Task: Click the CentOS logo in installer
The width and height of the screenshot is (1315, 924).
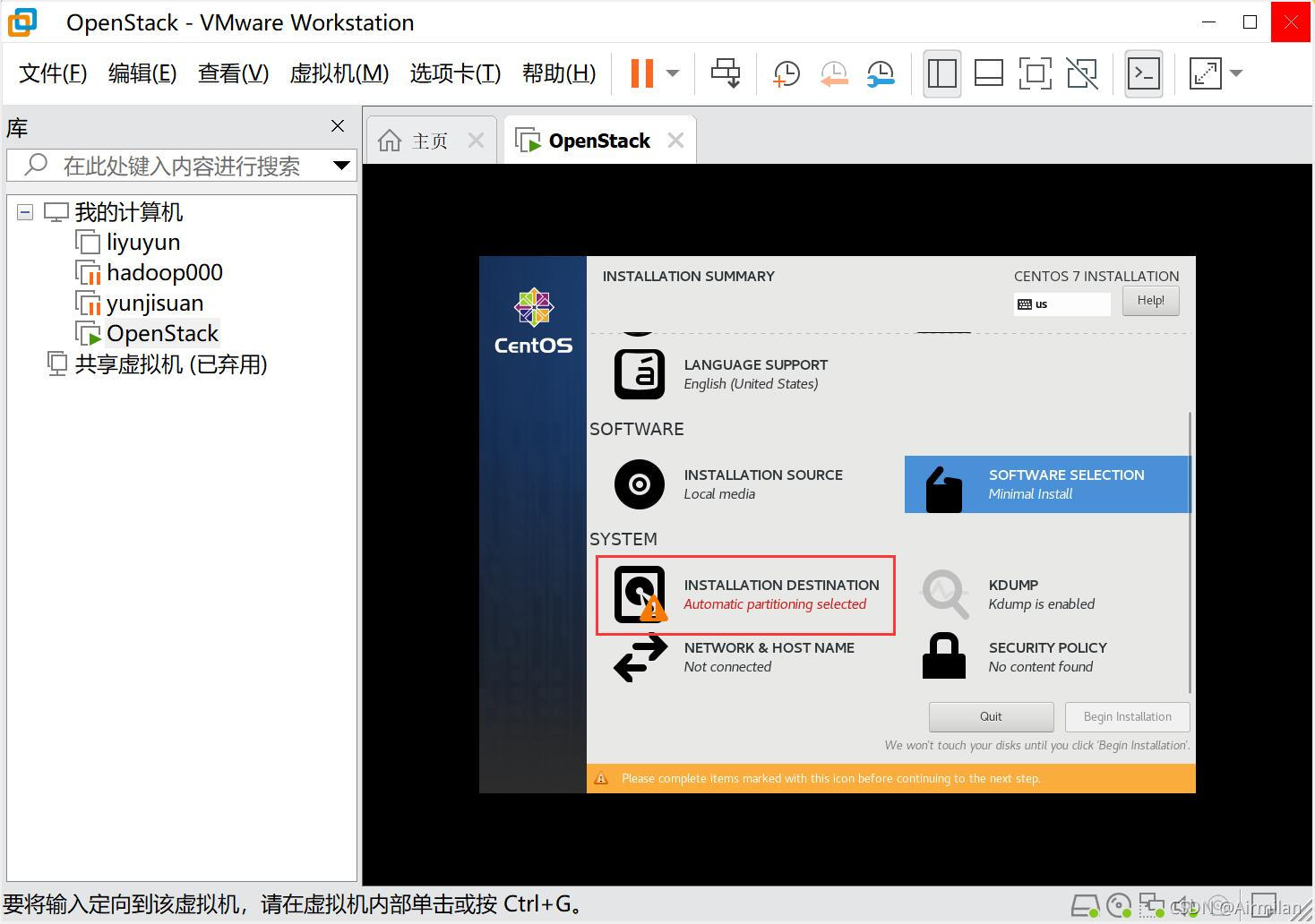Action: [x=533, y=321]
